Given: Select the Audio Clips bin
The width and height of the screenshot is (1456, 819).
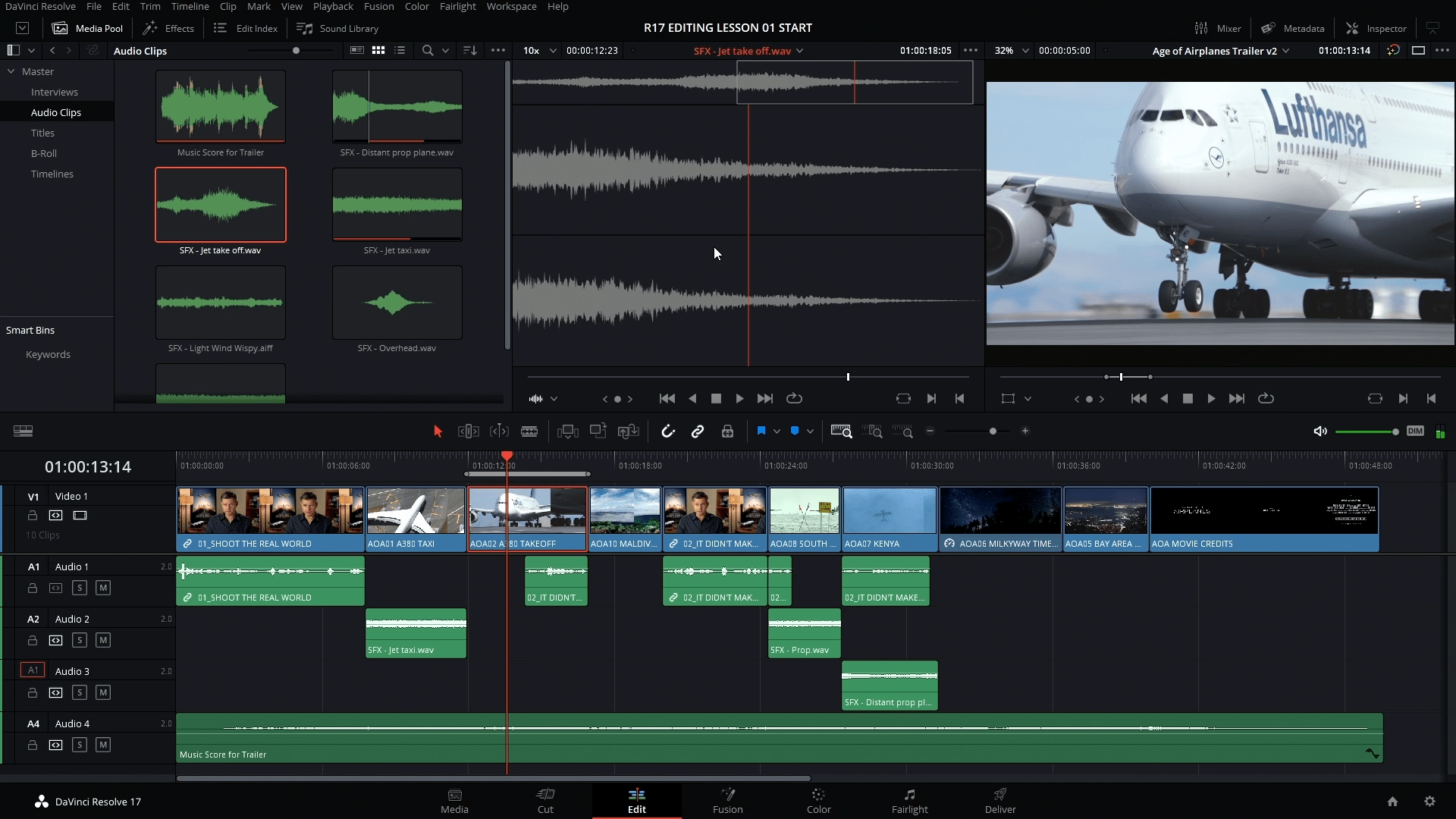Looking at the screenshot, I should tap(56, 111).
